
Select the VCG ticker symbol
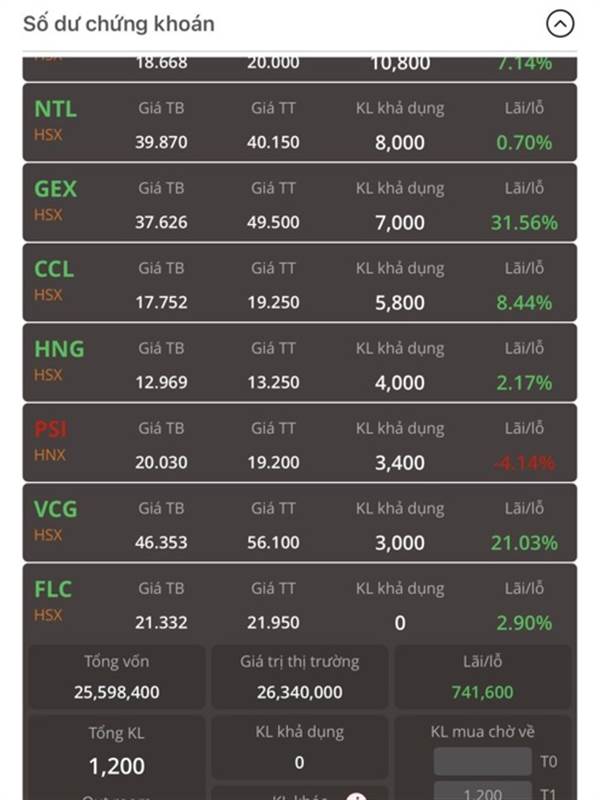pyautogui.click(x=56, y=509)
